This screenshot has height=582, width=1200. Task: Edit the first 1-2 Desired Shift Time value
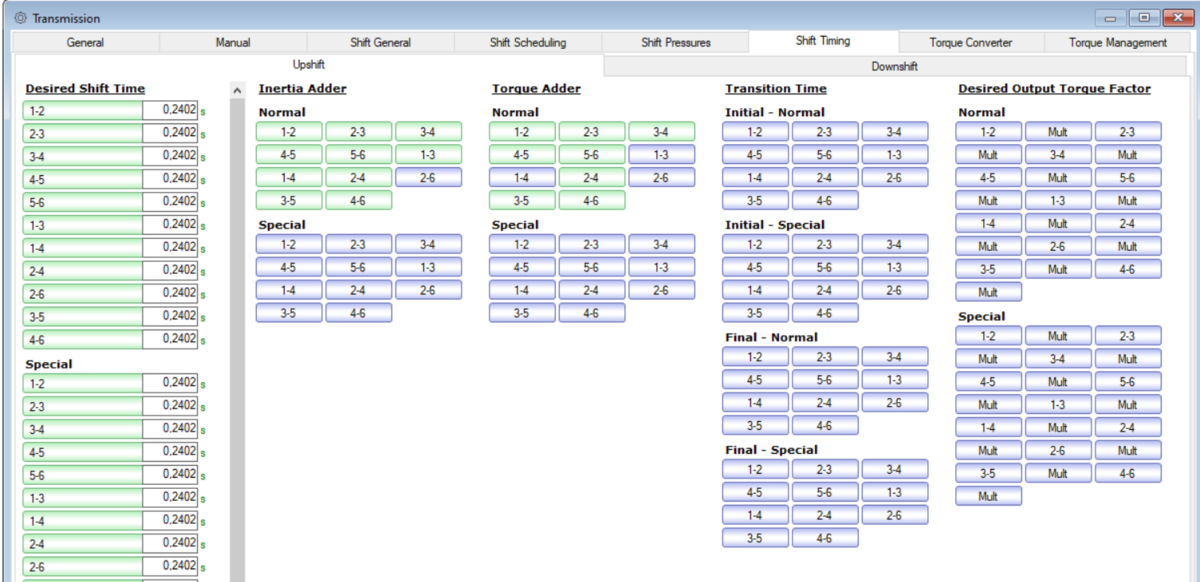pos(168,110)
